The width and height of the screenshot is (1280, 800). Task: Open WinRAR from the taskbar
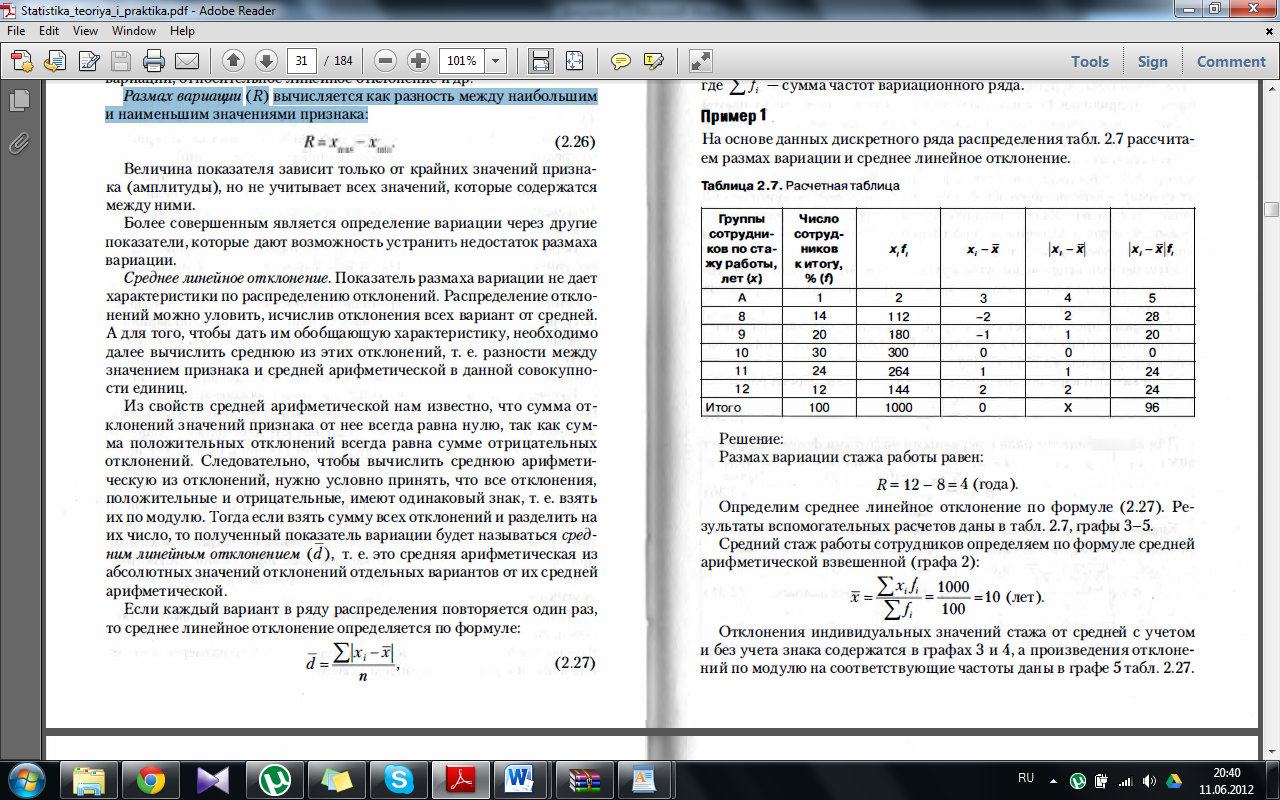pyautogui.click(x=582, y=779)
